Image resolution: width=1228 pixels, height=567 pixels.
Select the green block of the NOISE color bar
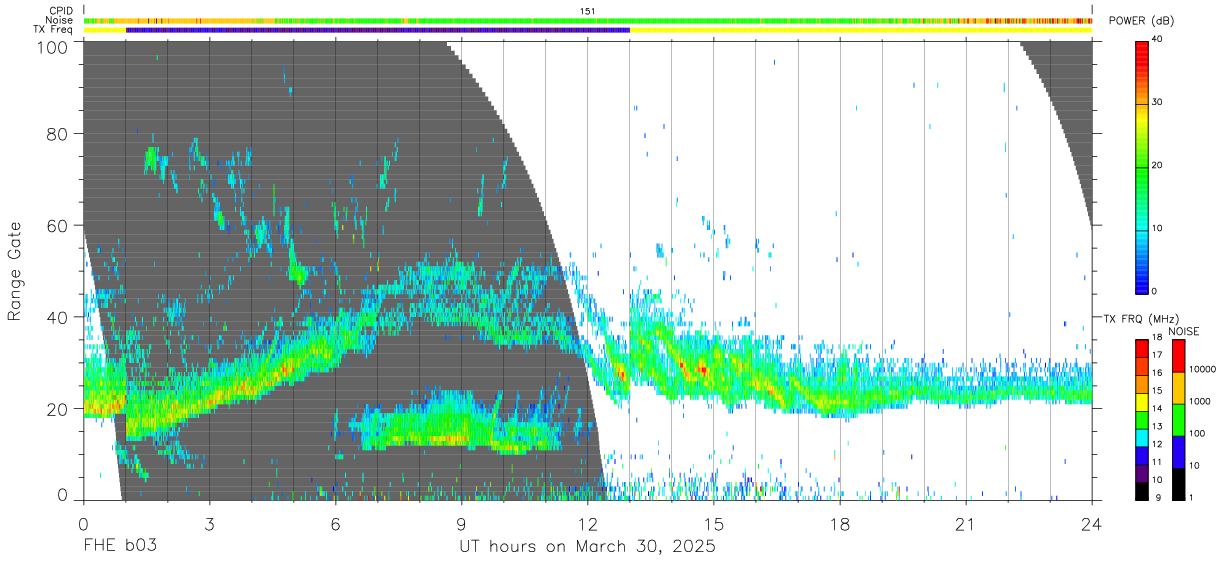pos(1179,420)
